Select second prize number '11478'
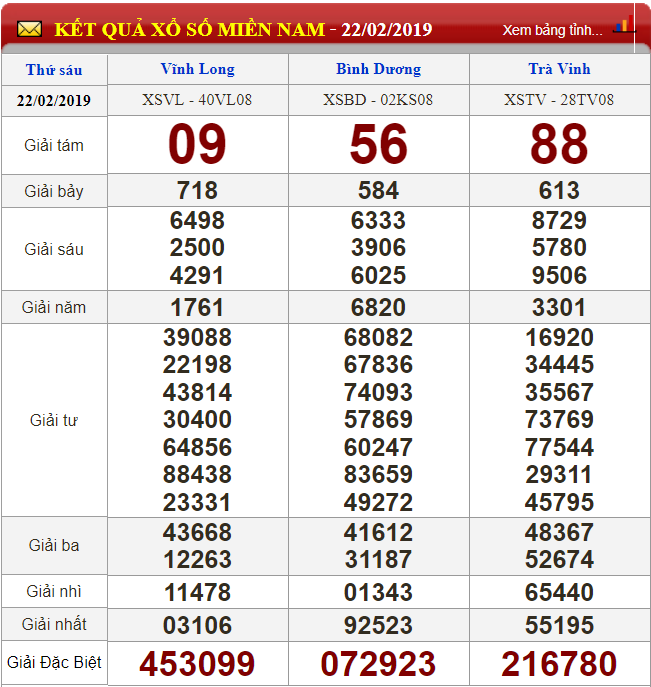Image resolution: width=651 pixels, height=687 pixels. 197,593
